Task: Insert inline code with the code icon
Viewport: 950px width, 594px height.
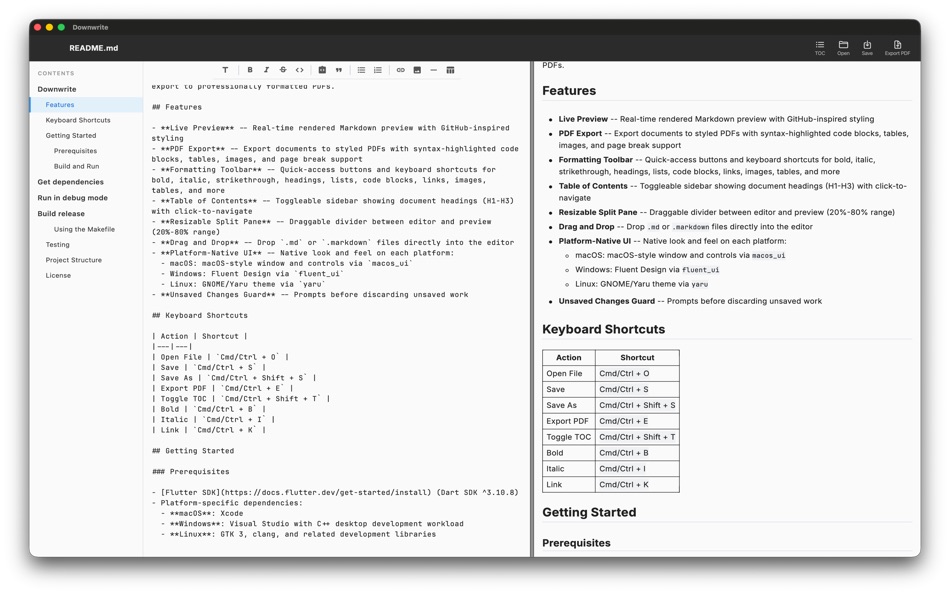Action: pyautogui.click(x=300, y=70)
